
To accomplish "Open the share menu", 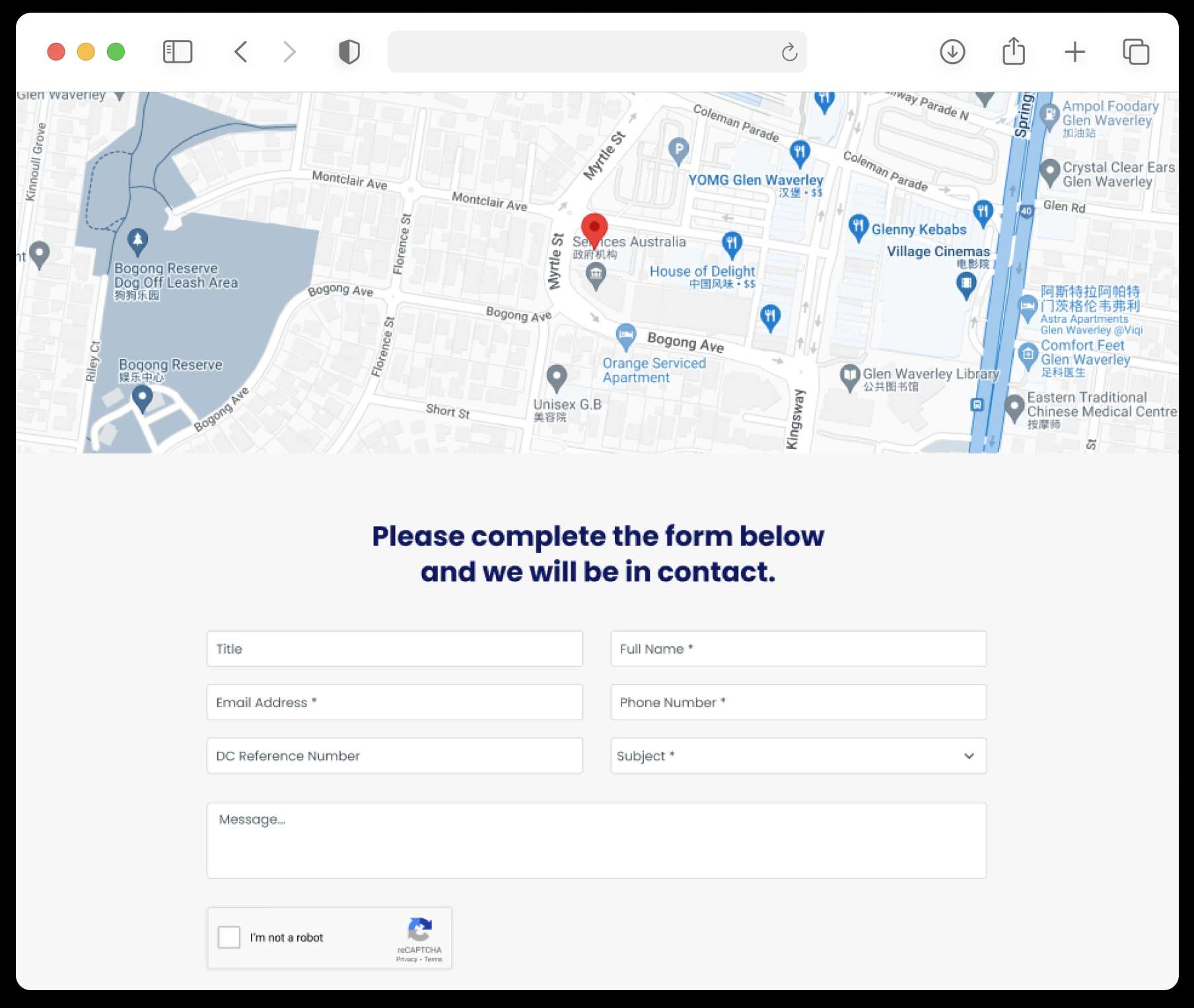I will pyautogui.click(x=1014, y=51).
